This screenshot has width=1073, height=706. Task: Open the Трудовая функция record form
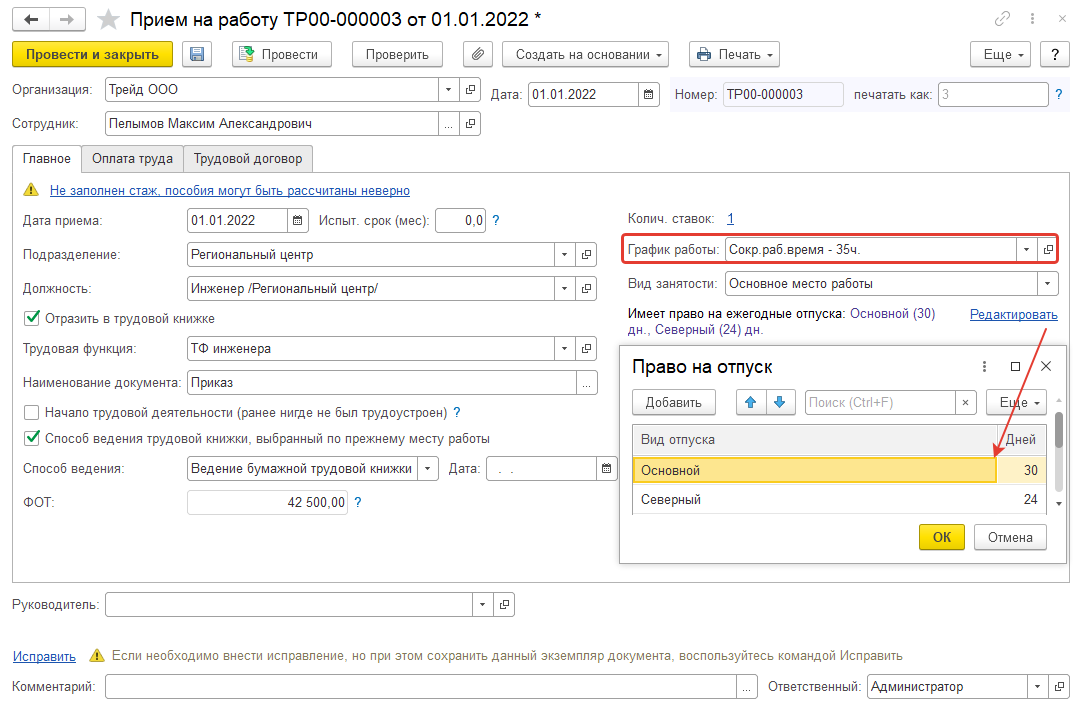pos(586,348)
